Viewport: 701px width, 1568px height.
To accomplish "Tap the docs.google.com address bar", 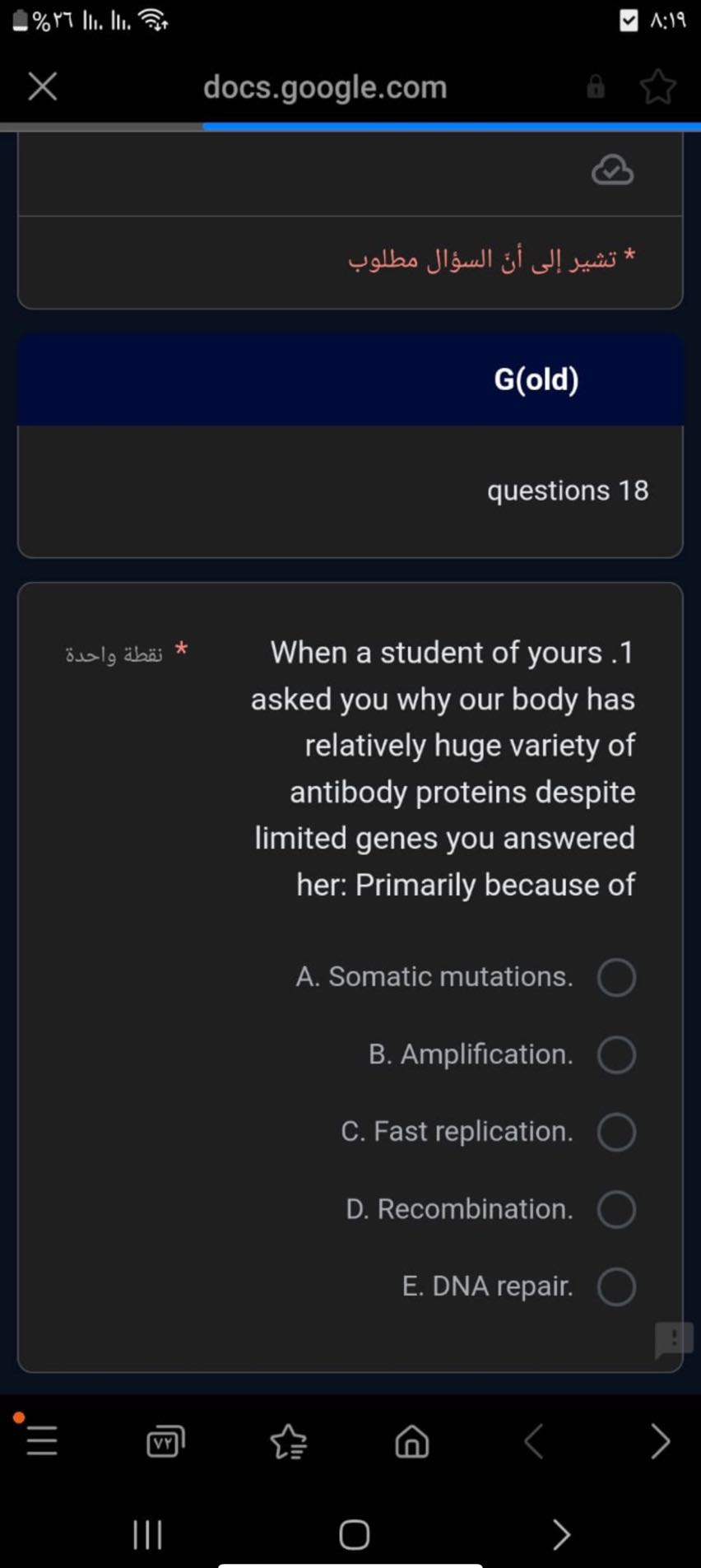I will point(325,86).
